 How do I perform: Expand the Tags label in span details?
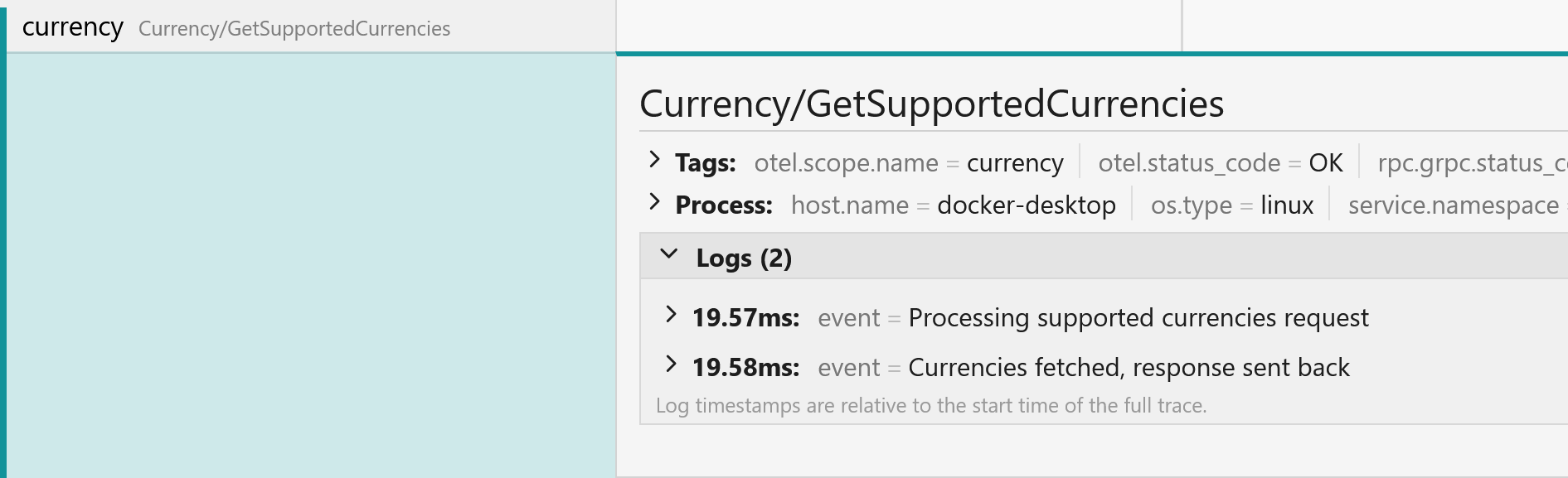pyautogui.click(x=705, y=163)
